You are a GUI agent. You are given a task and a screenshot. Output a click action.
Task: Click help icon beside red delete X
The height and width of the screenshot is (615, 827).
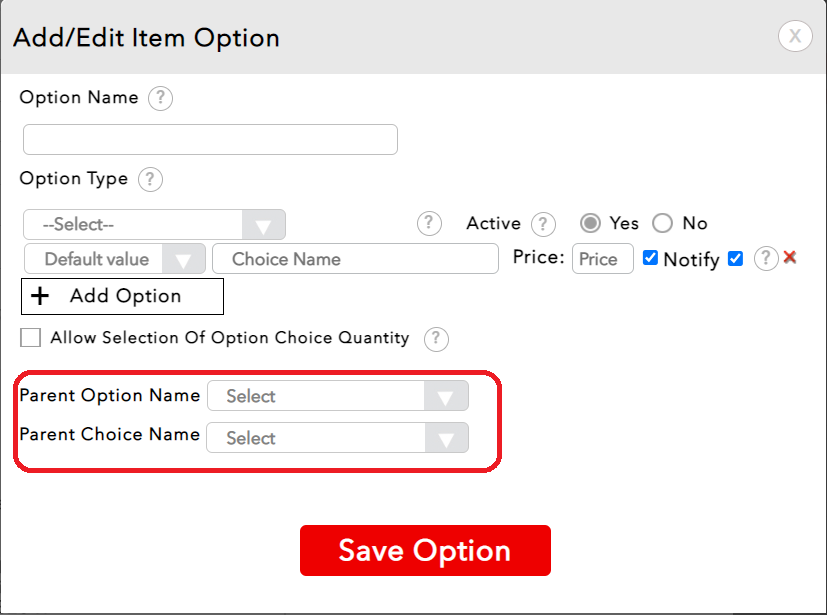click(x=766, y=258)
